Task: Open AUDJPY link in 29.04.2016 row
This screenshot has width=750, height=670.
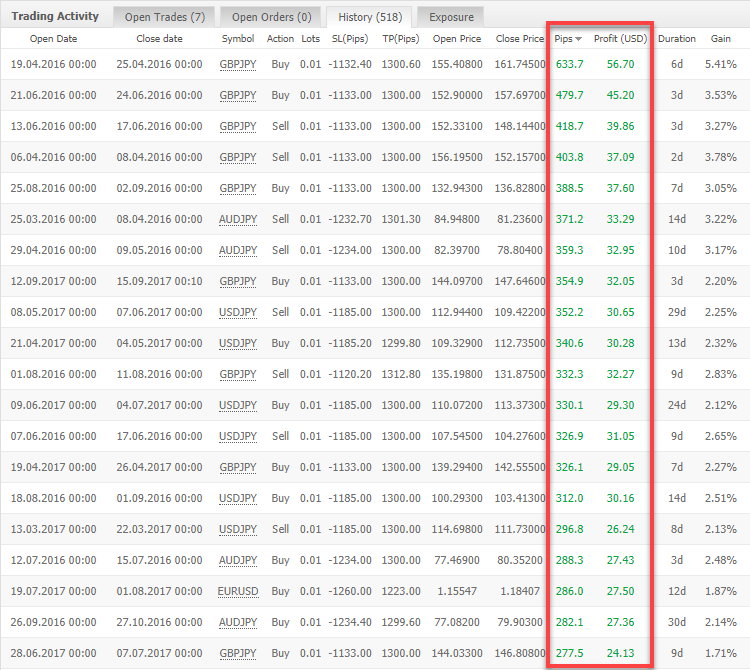Action: coord(238,251)
